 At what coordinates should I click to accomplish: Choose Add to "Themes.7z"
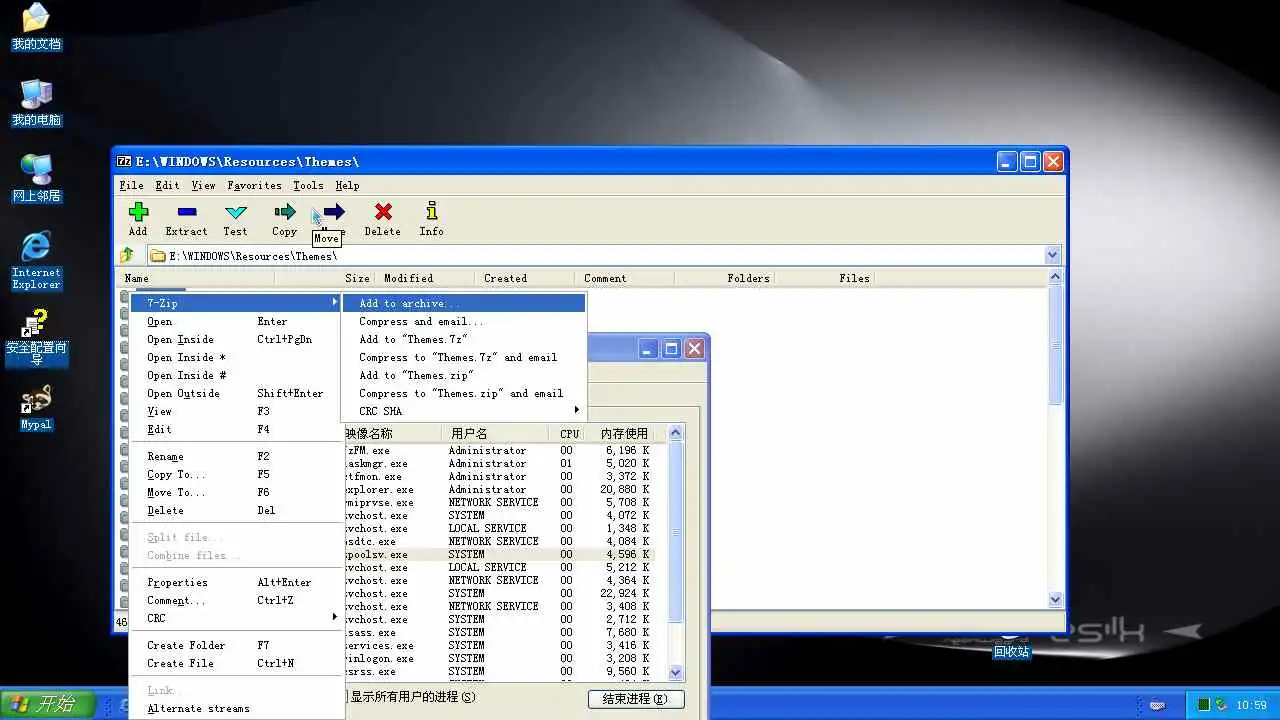[x=464, y=339]
